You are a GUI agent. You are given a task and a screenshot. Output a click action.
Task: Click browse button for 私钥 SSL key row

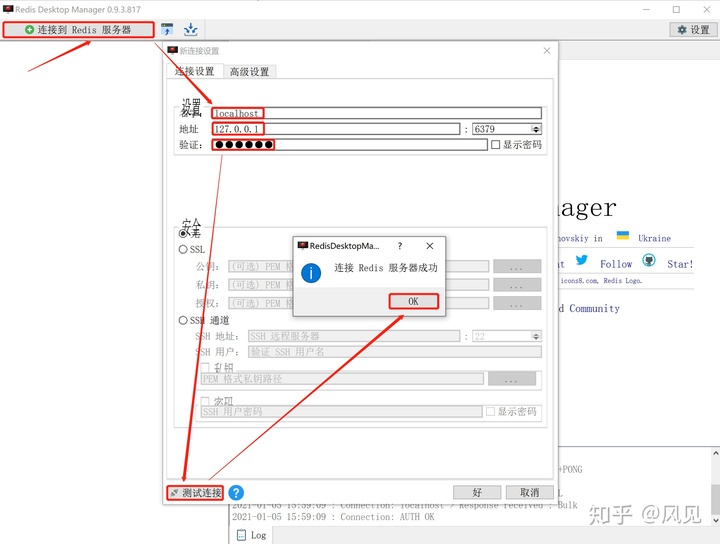tap(517, 285)
